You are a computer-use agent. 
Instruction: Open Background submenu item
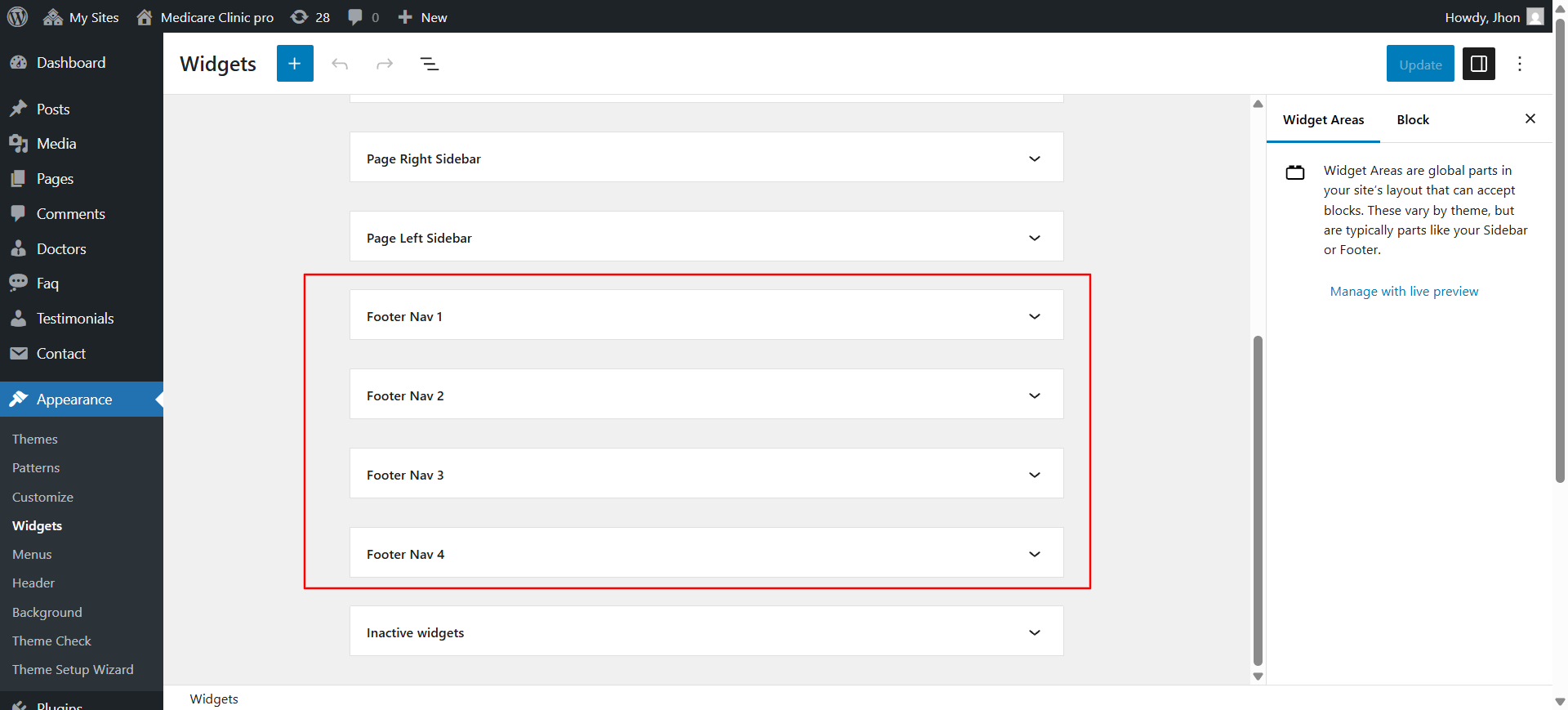tap(47, 612)
